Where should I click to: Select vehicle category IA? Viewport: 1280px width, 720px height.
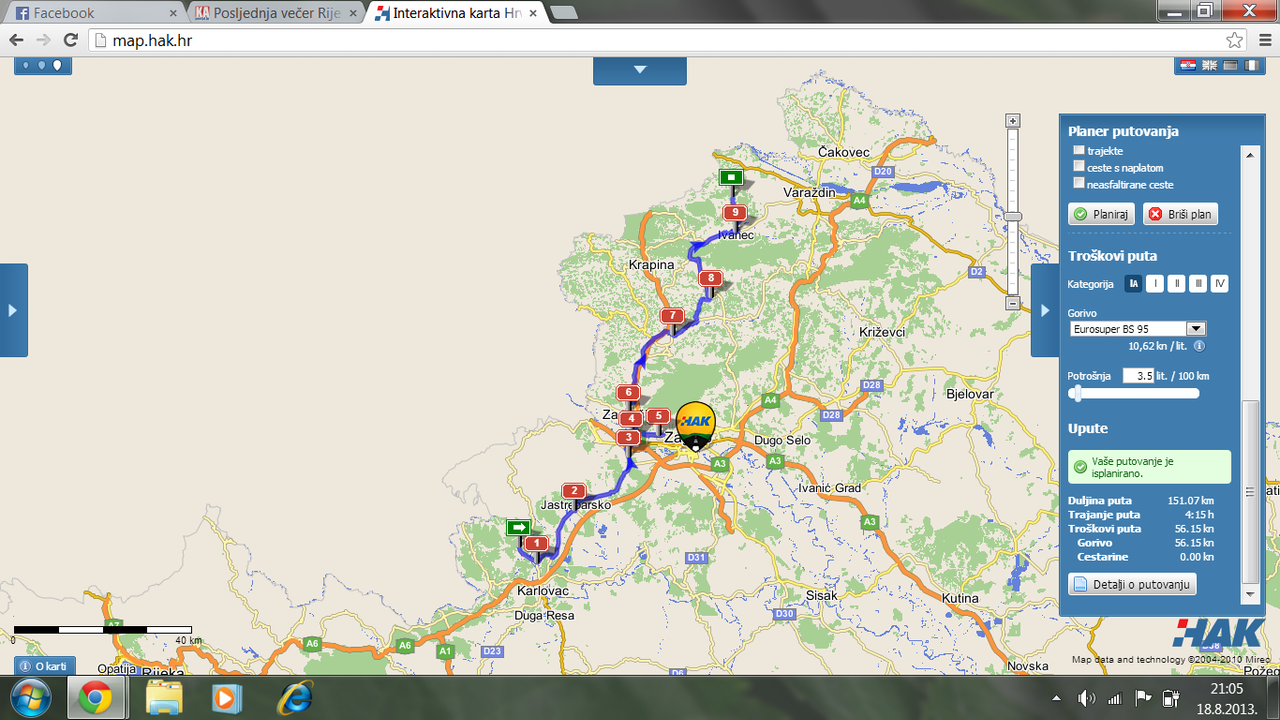pyautogui.click(x=1133, y=284)
